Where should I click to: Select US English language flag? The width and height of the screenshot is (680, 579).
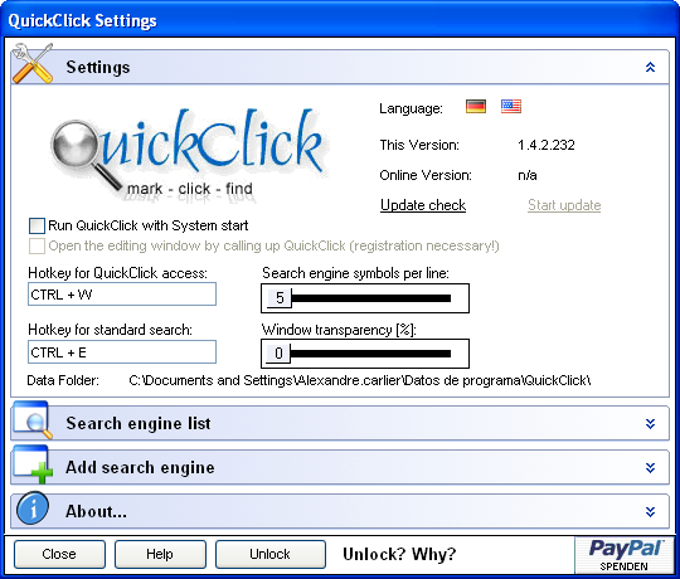511,106
